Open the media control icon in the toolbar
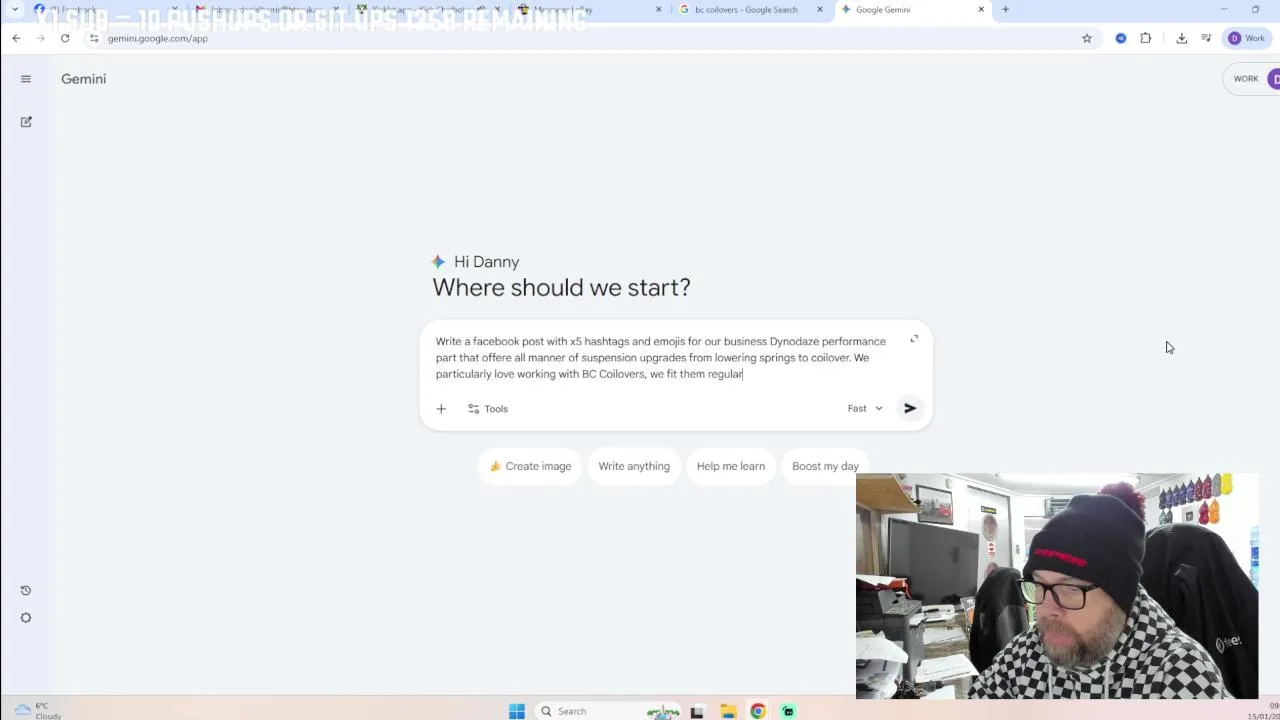This screenshot has height=720, width=1280. pos(1207,38)
